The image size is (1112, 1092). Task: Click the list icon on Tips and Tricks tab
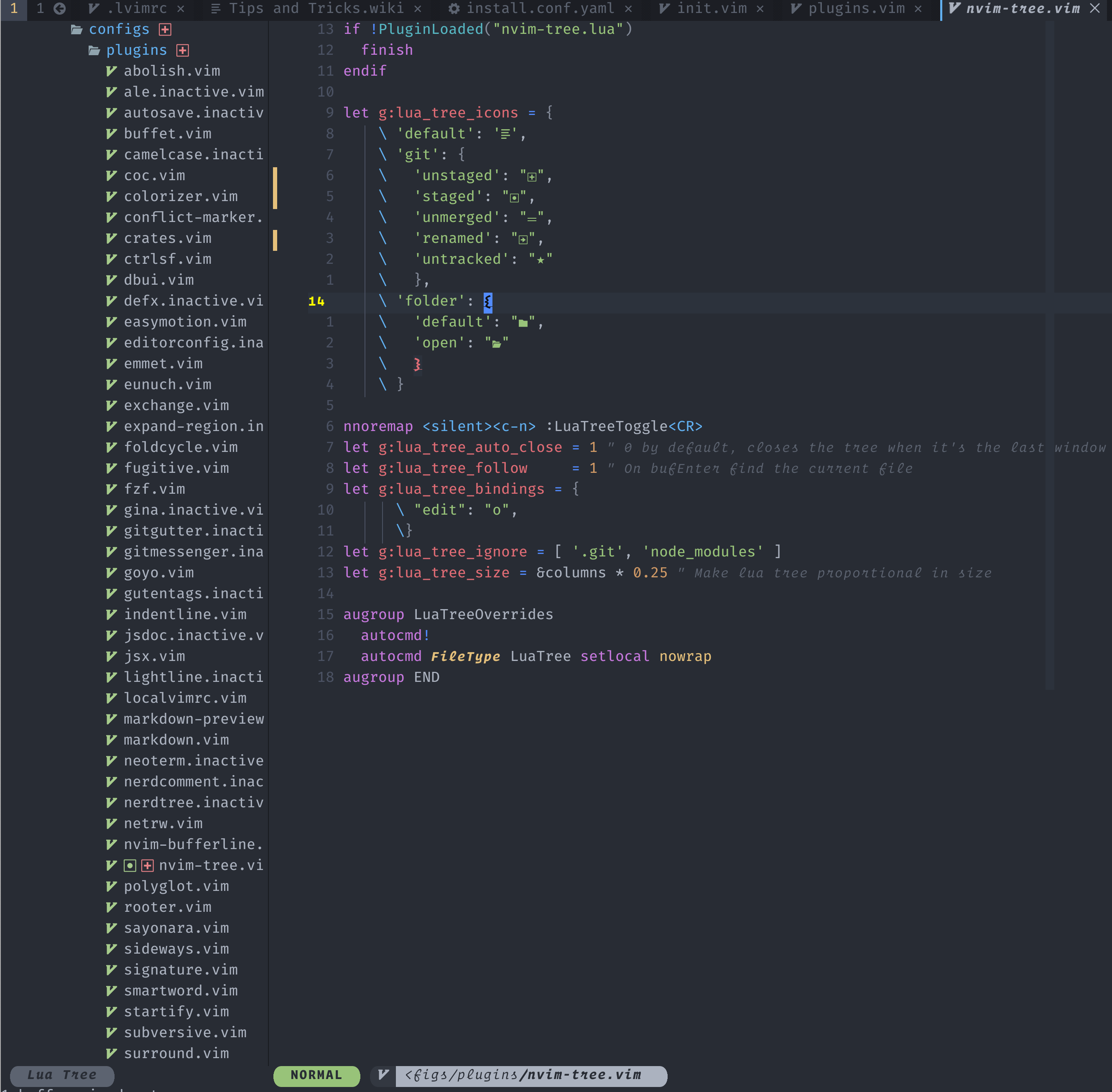[x=216, y=9]
